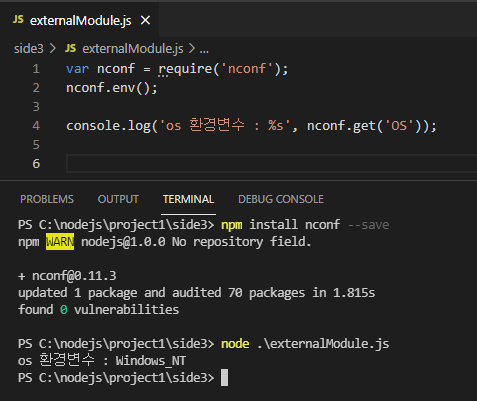Click the yellow WARN label in terminal

[60, 242]
